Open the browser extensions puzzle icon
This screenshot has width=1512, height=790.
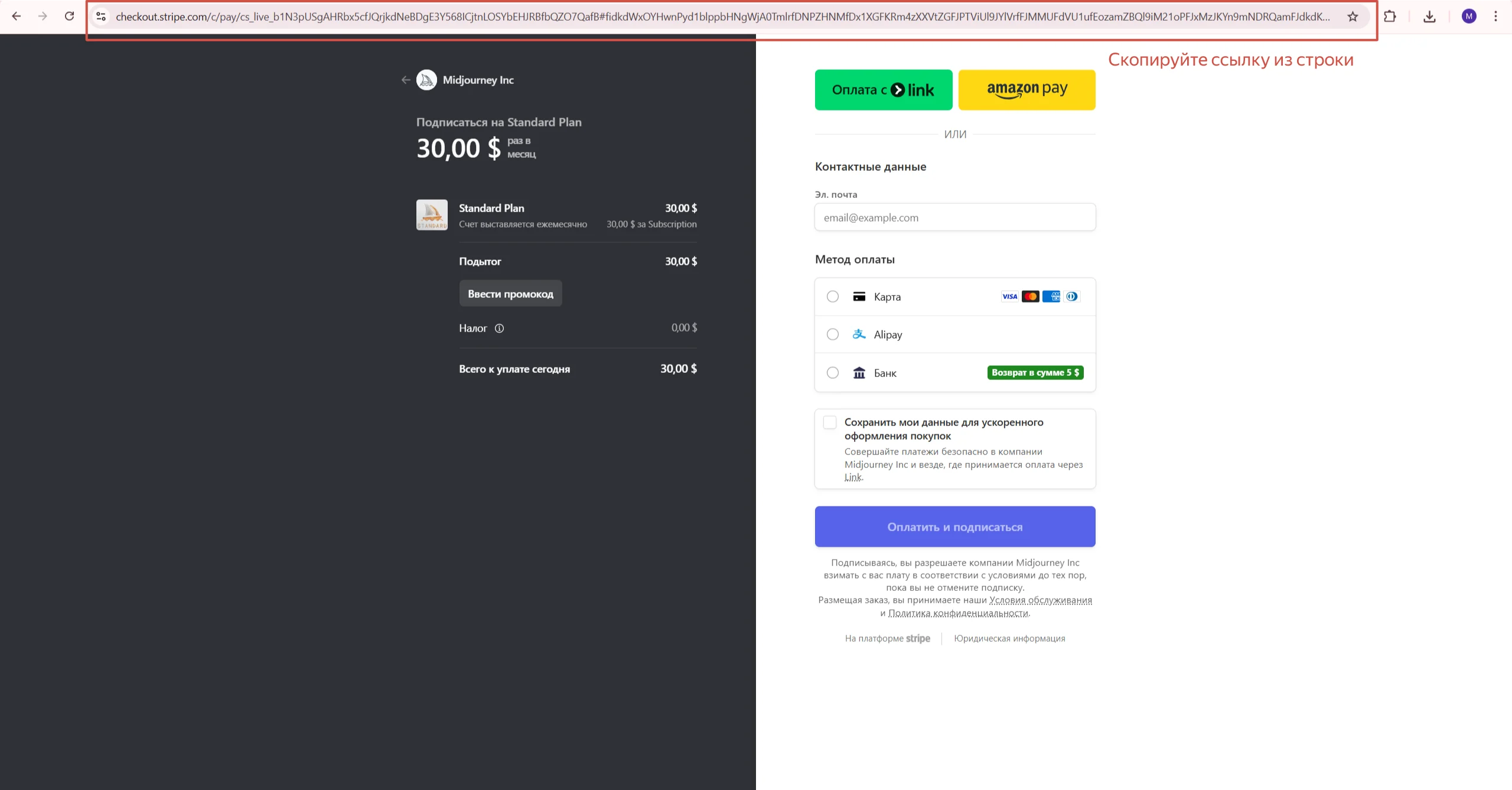[x=1390, y=17]
